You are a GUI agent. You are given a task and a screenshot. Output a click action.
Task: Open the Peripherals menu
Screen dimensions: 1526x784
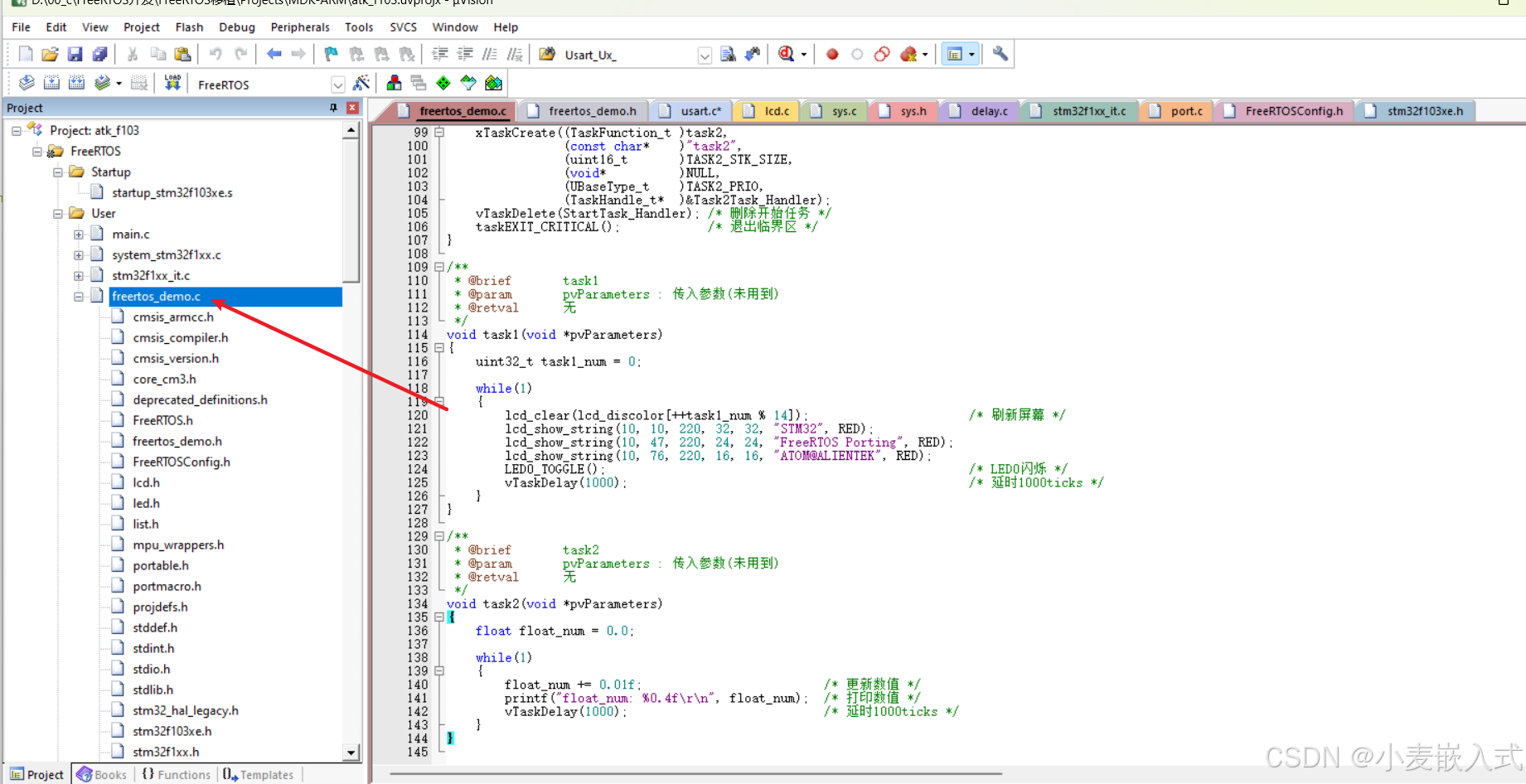pyautogui.click(x=299, y=27)
